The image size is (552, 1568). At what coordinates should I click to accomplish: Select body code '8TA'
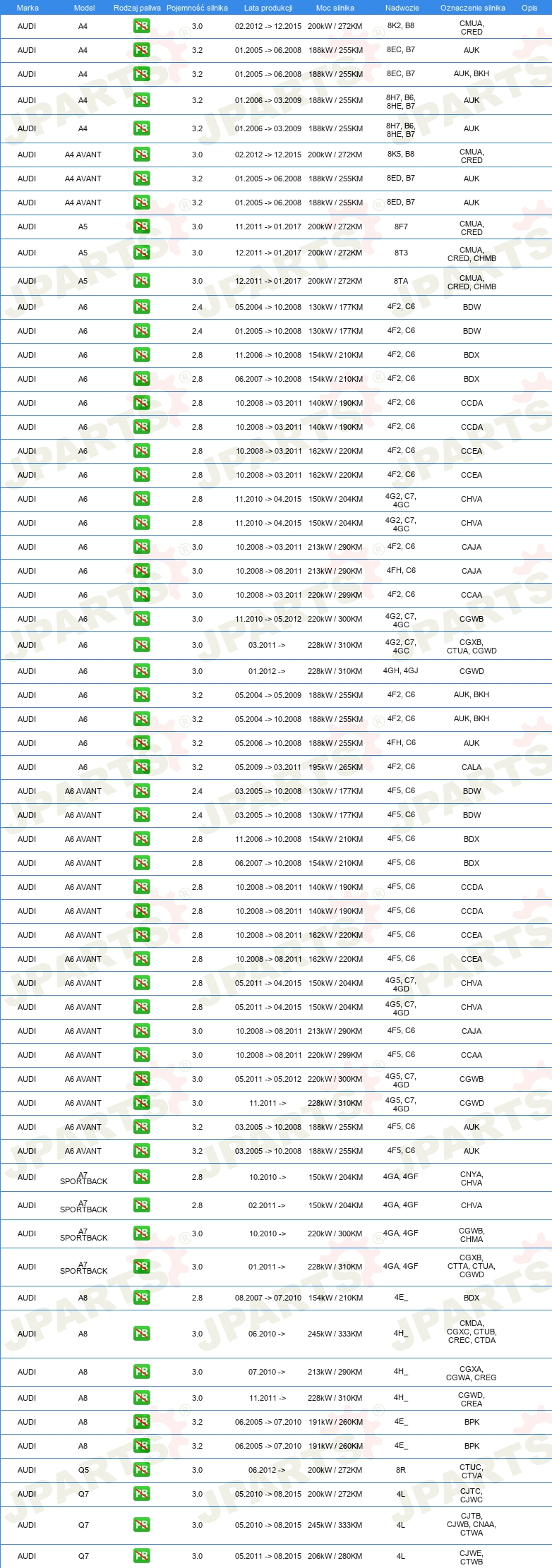click(401, 281)
